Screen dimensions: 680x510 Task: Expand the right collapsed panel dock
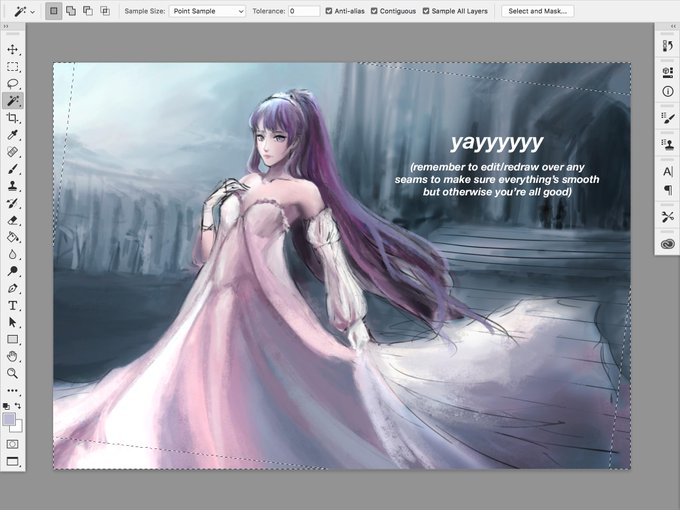pos(673,26)
